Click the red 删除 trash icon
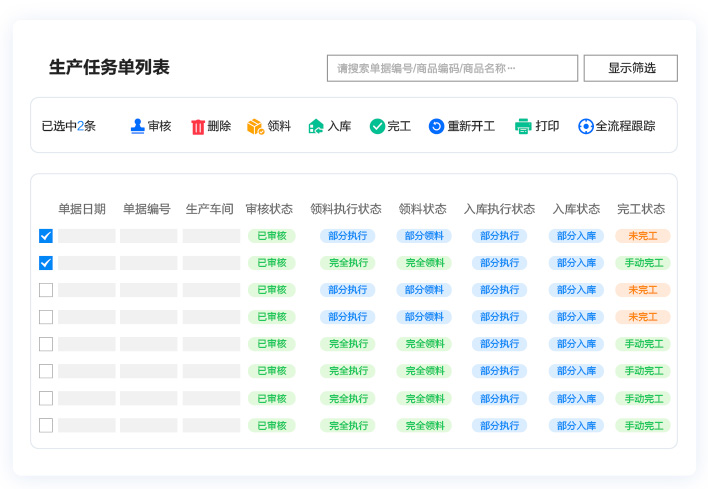 [x=198, y=127]
